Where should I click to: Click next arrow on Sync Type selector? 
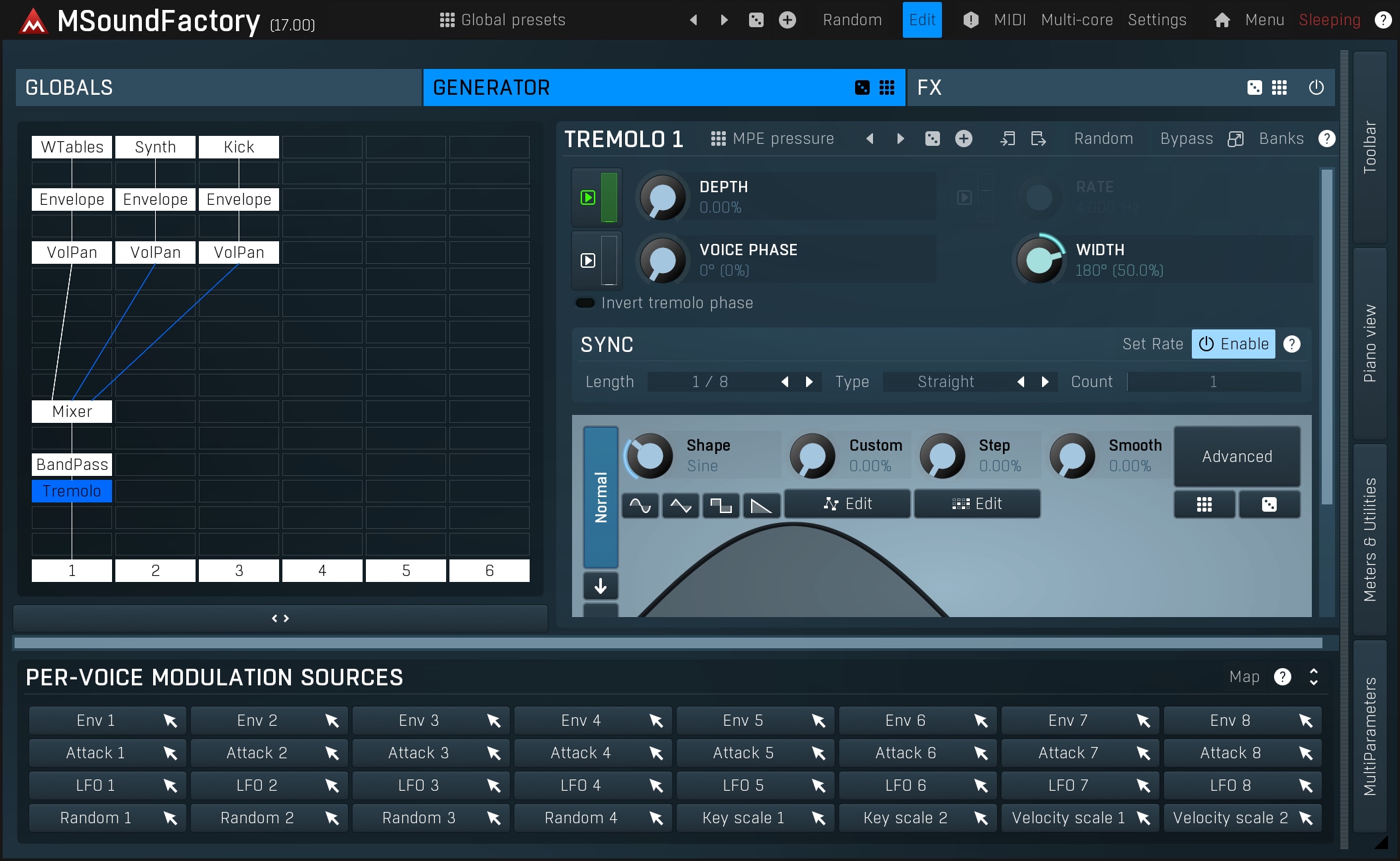click(x=1045, y=382)
